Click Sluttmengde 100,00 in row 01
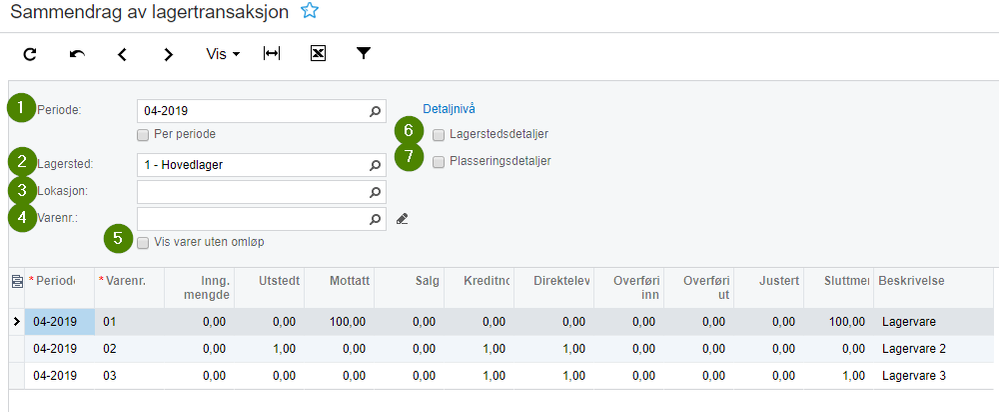Screen dimensions: 999x412 (x=839, y=322)
